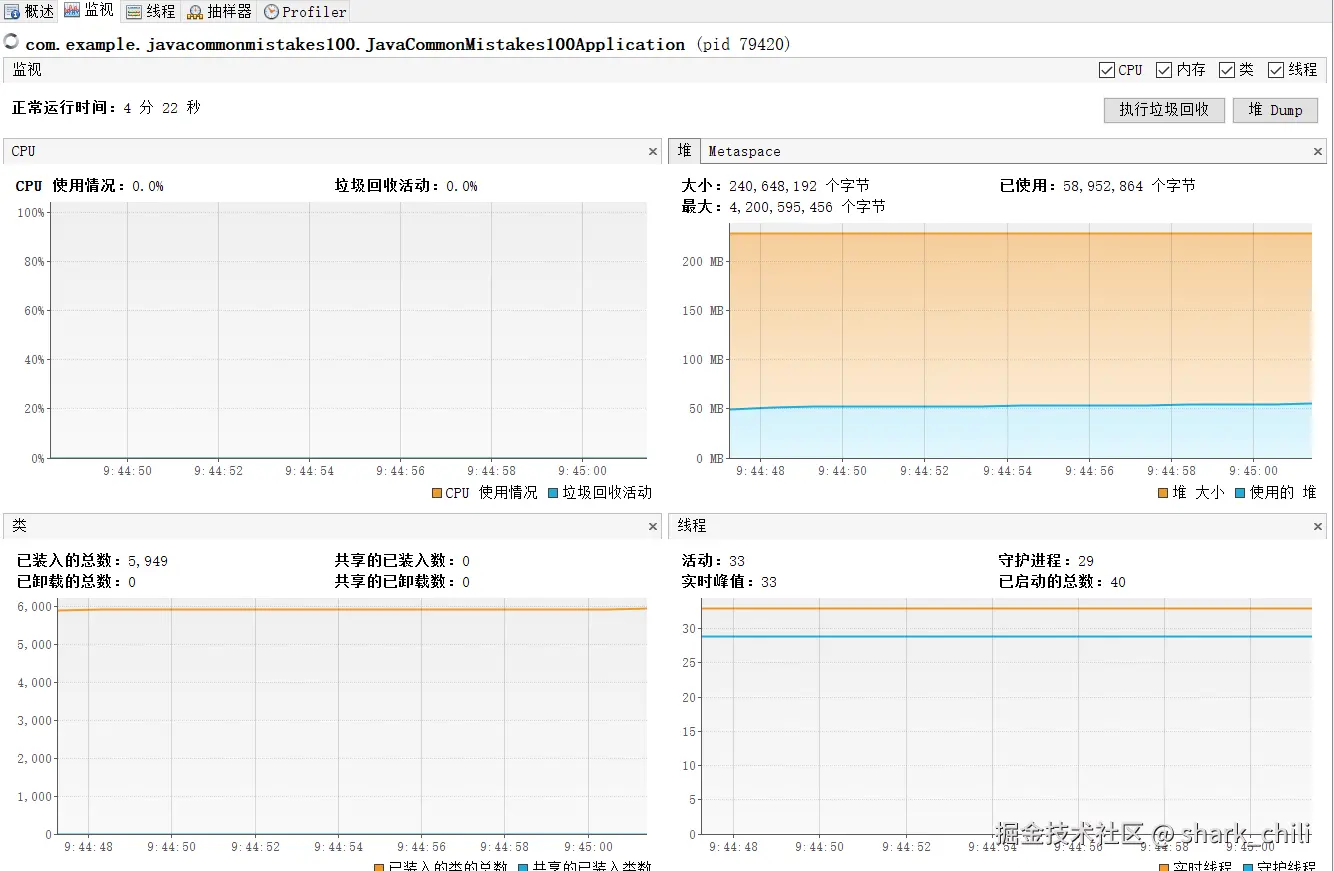
Task: Uncheck the 线程 threads checkbox
Action: [1275, 70]
